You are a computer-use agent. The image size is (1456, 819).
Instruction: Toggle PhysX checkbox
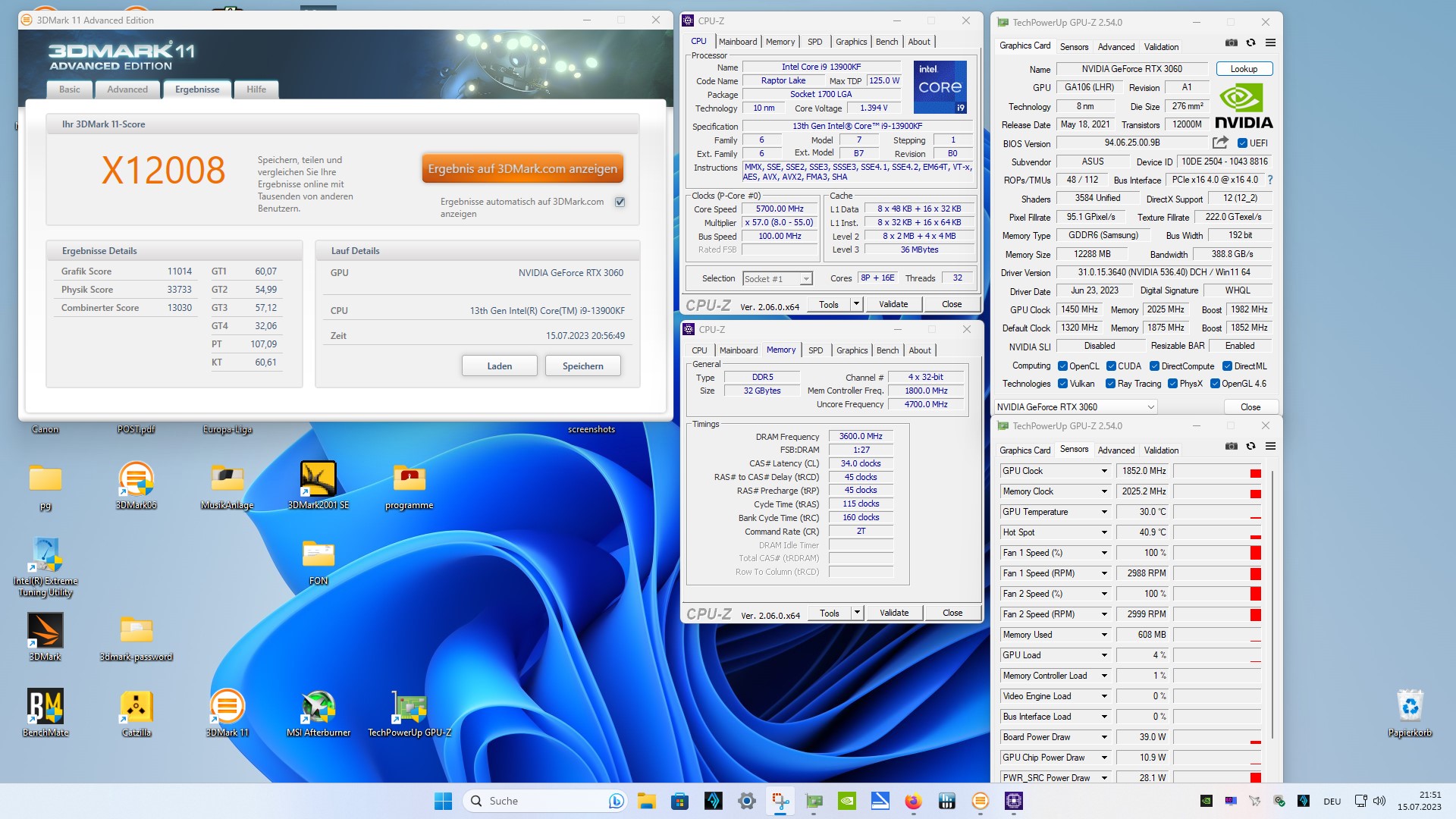coord(1172,384)
